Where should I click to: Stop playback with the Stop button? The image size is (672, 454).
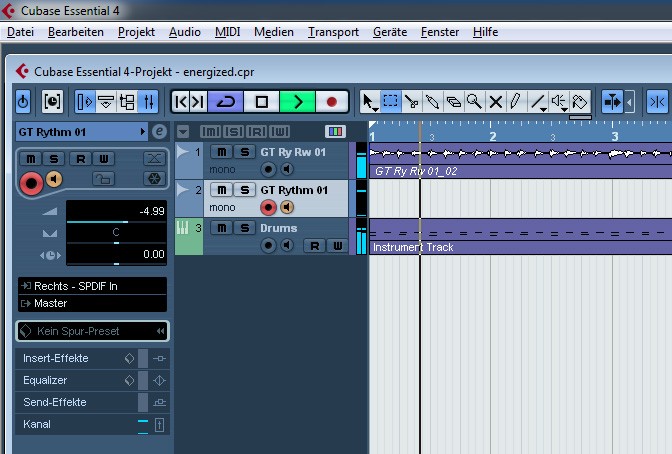tap(261, 102)
